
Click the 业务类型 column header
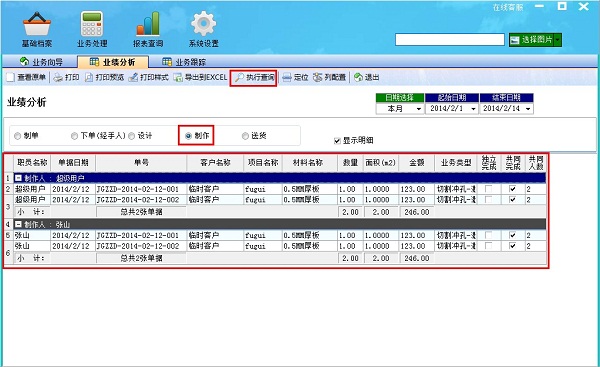pyautogui.click(x=456, y=163)
